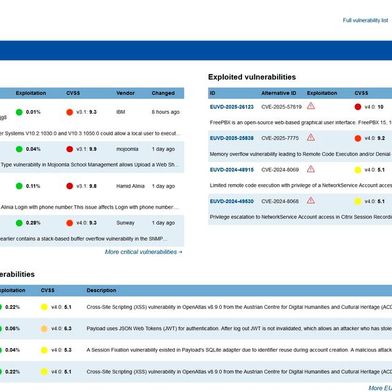This screenshot has width=392, height=392.
Task: Open the EUVD ID link beside CVE-2025-57819
Action: coord(232,107)
